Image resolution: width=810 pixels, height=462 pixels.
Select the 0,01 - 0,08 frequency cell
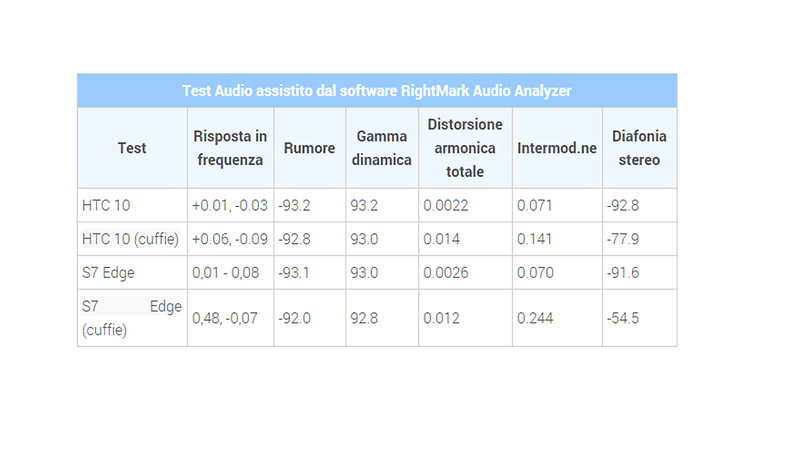click(225, 273)
